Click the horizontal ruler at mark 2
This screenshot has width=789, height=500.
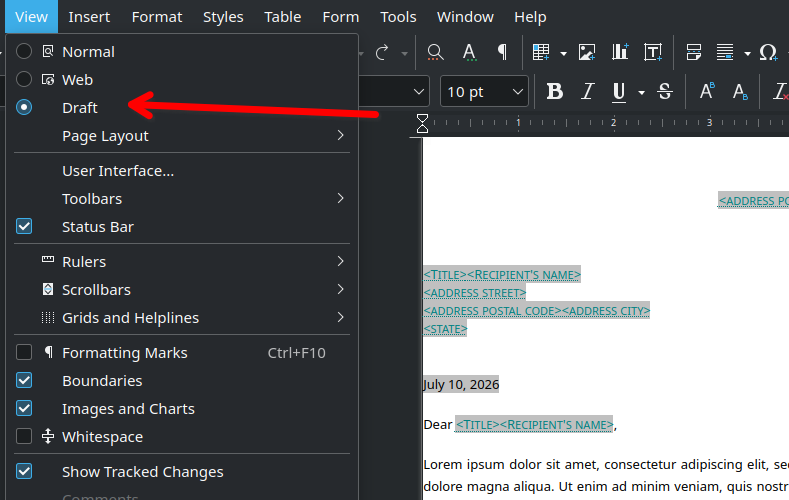[x=613, y=123]
